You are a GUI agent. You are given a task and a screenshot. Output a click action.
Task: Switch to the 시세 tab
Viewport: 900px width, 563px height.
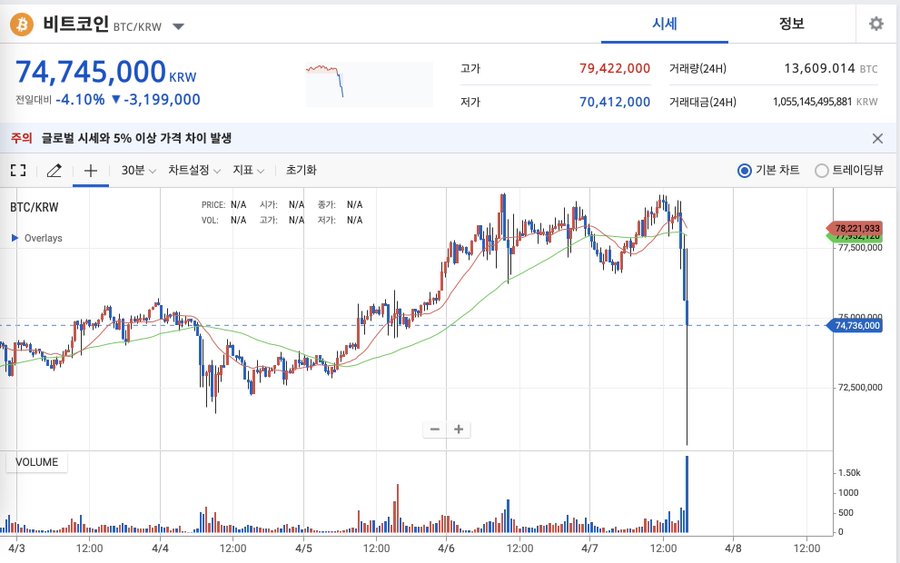pyautogui.click(x=665, y=24)
